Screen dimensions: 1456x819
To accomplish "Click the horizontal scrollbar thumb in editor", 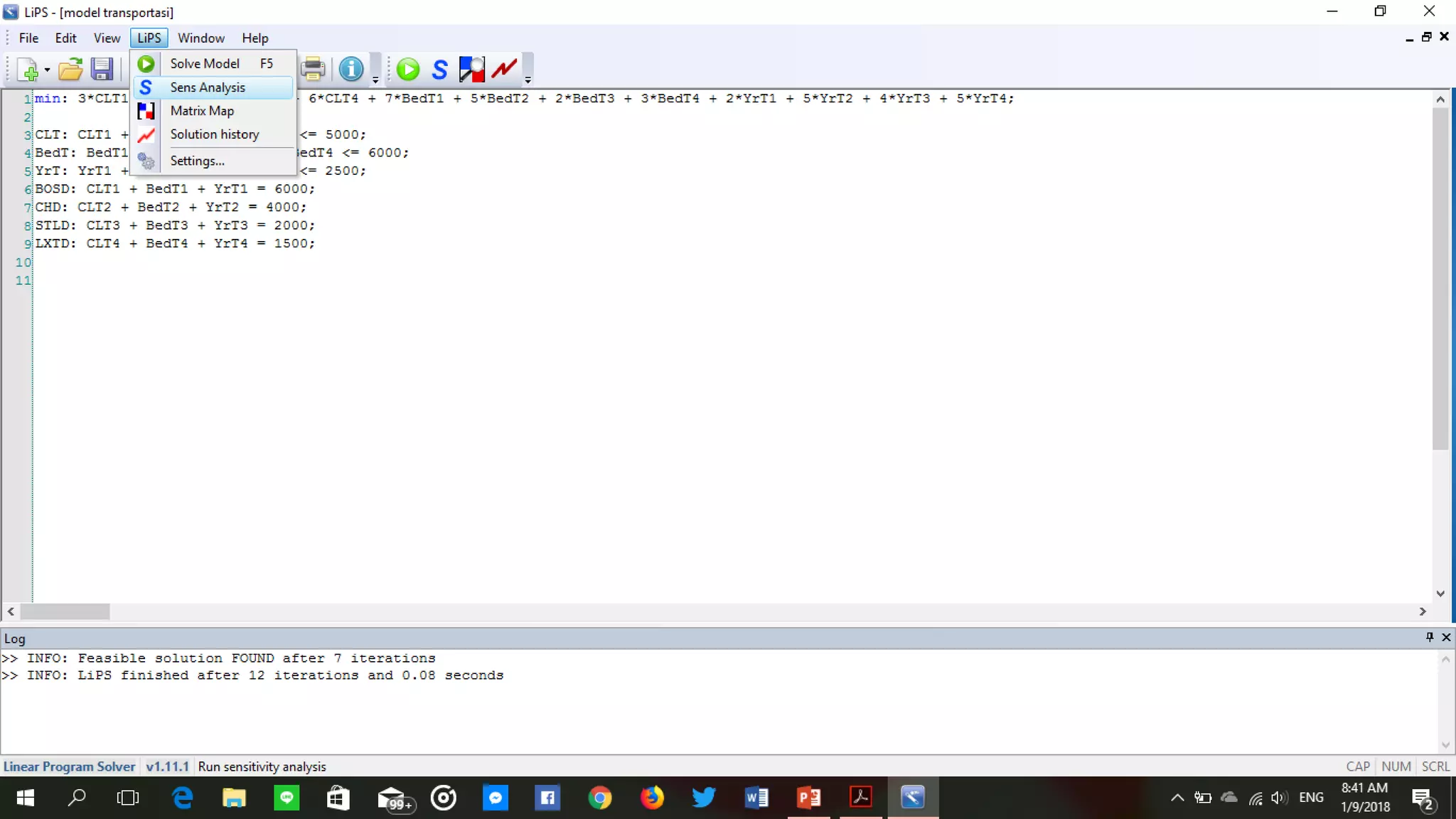I will click(65, 611).
